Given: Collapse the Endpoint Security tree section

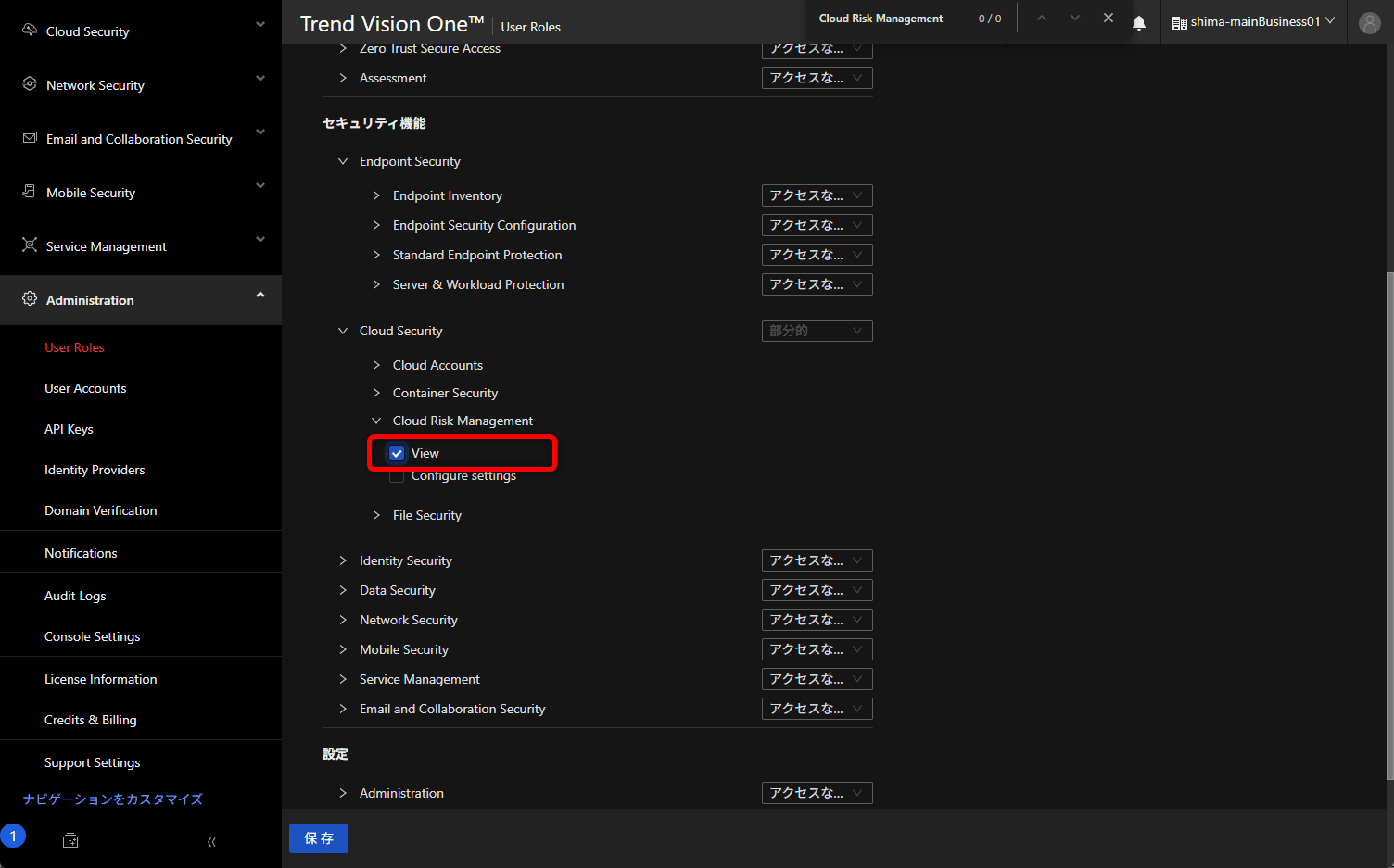Looking at the screenshot, I should click(x=343, y=161).
